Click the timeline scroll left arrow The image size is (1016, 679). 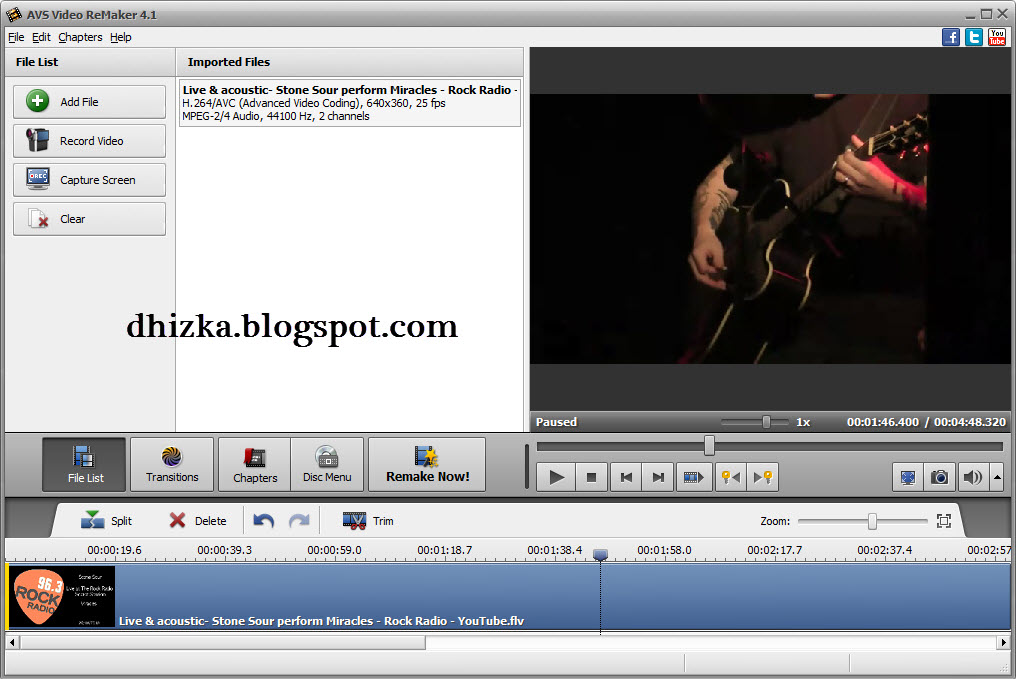(x=12, y=643)
